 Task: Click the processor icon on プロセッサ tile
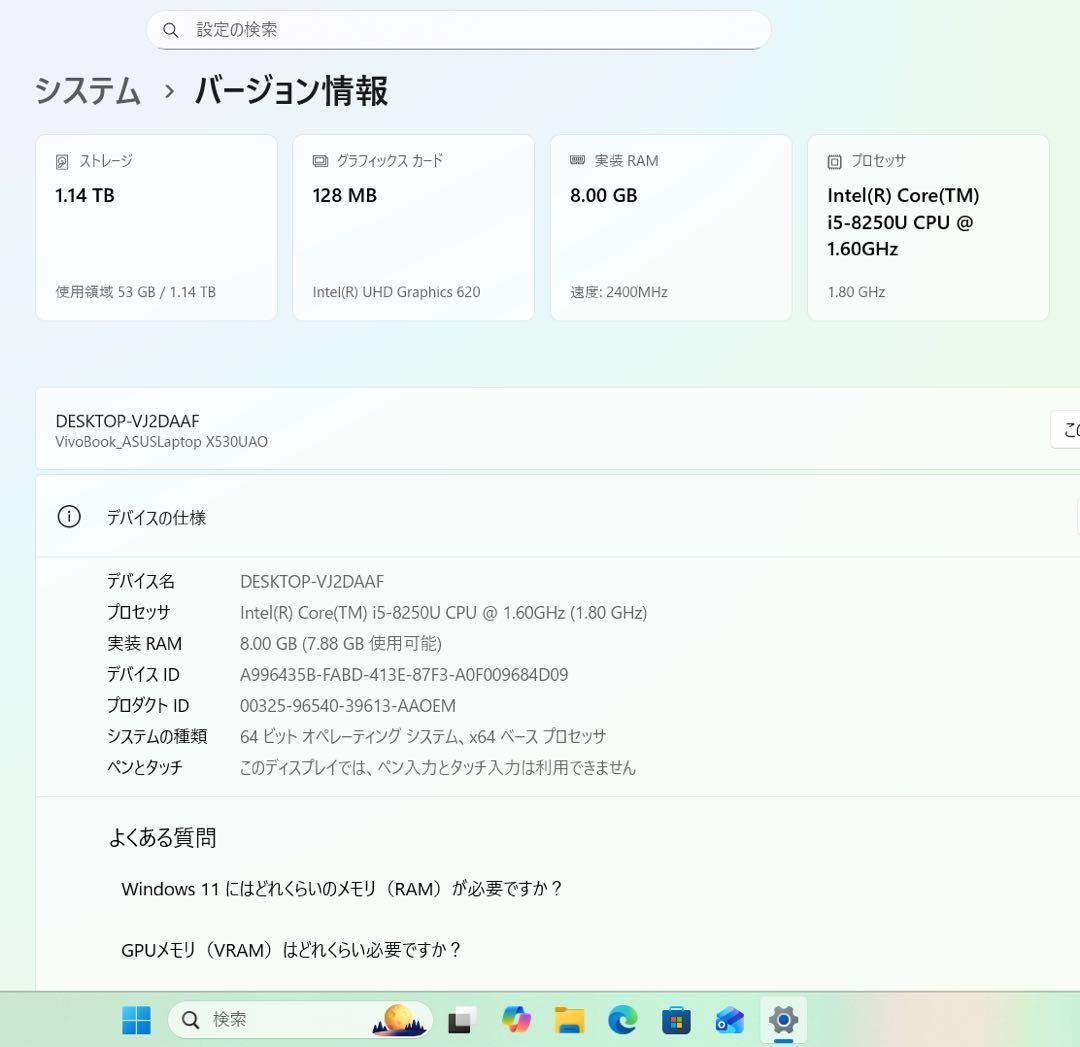pyautogui.click(x=834, y=160)
